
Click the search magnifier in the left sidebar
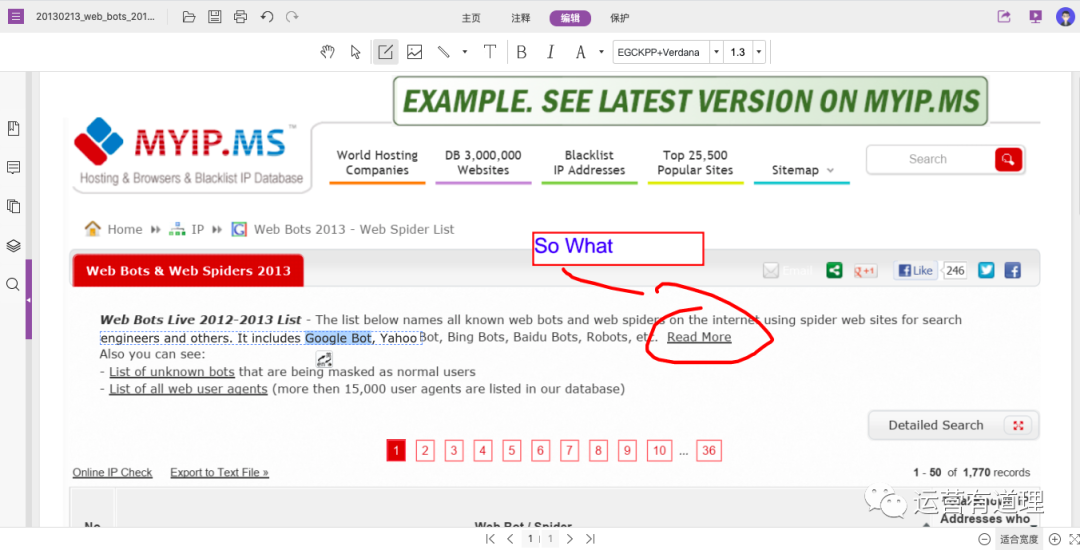pyautogui.click(x=13, y=285)
